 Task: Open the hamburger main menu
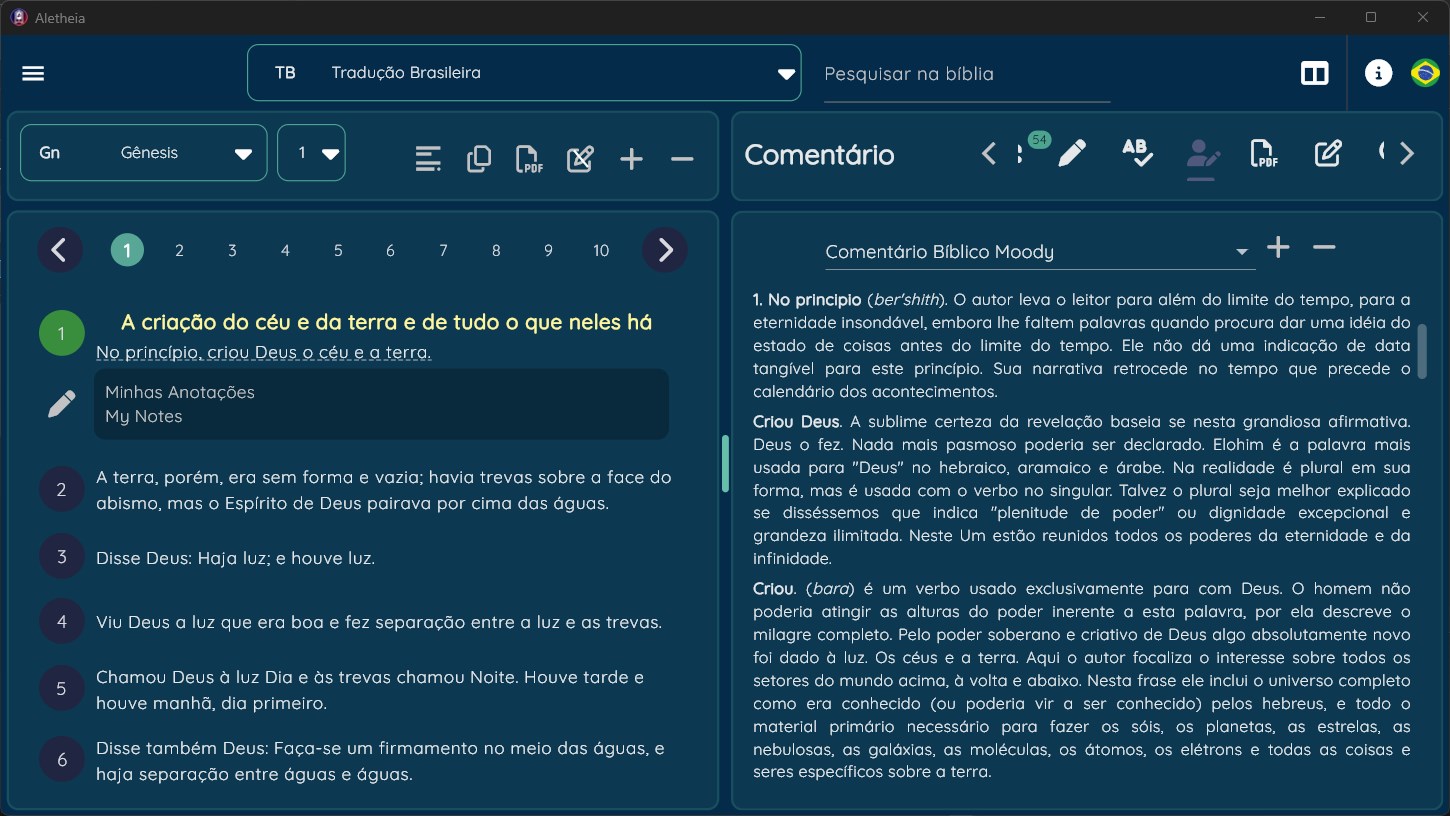33,73
